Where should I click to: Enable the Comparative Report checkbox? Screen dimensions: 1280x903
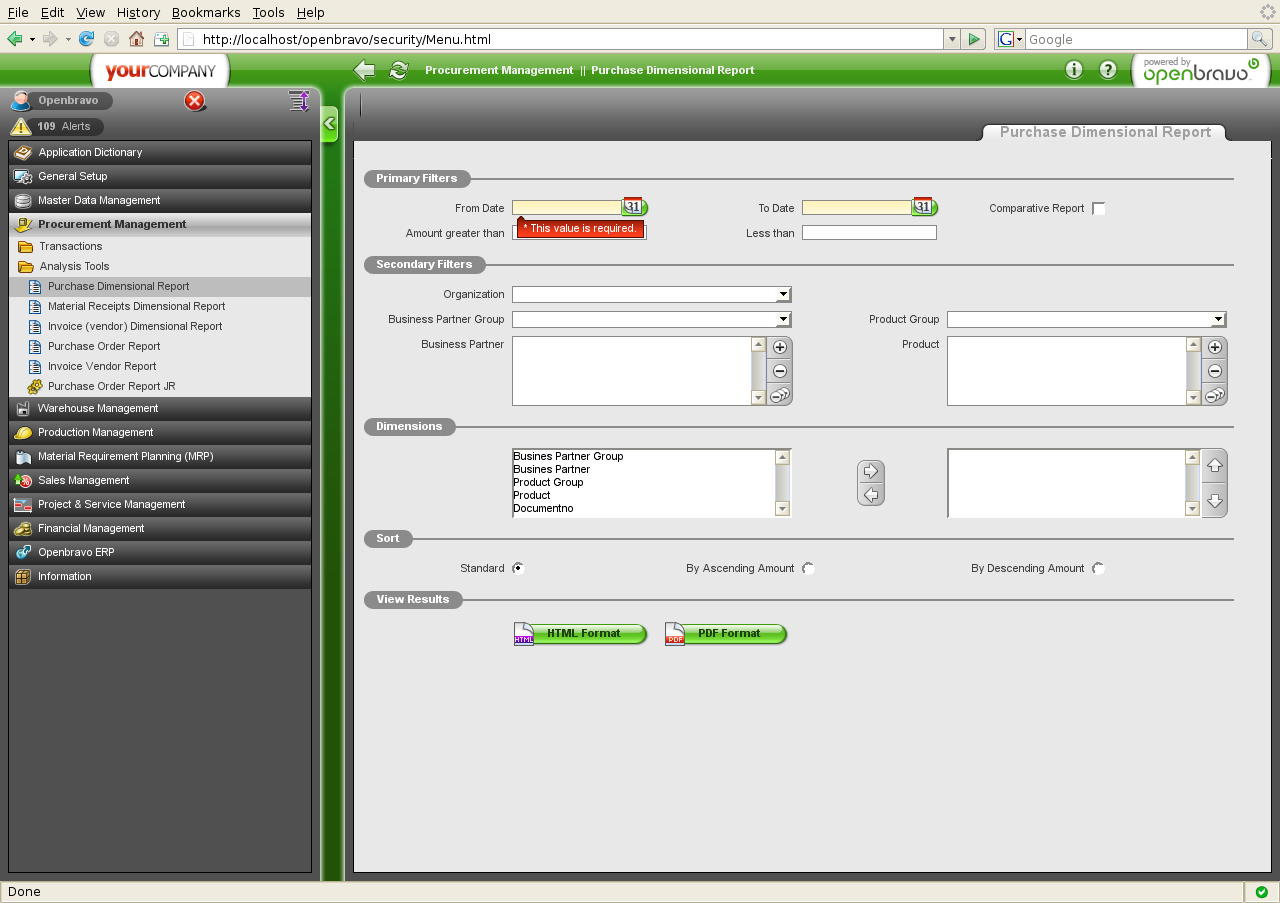click(1099, 208)
